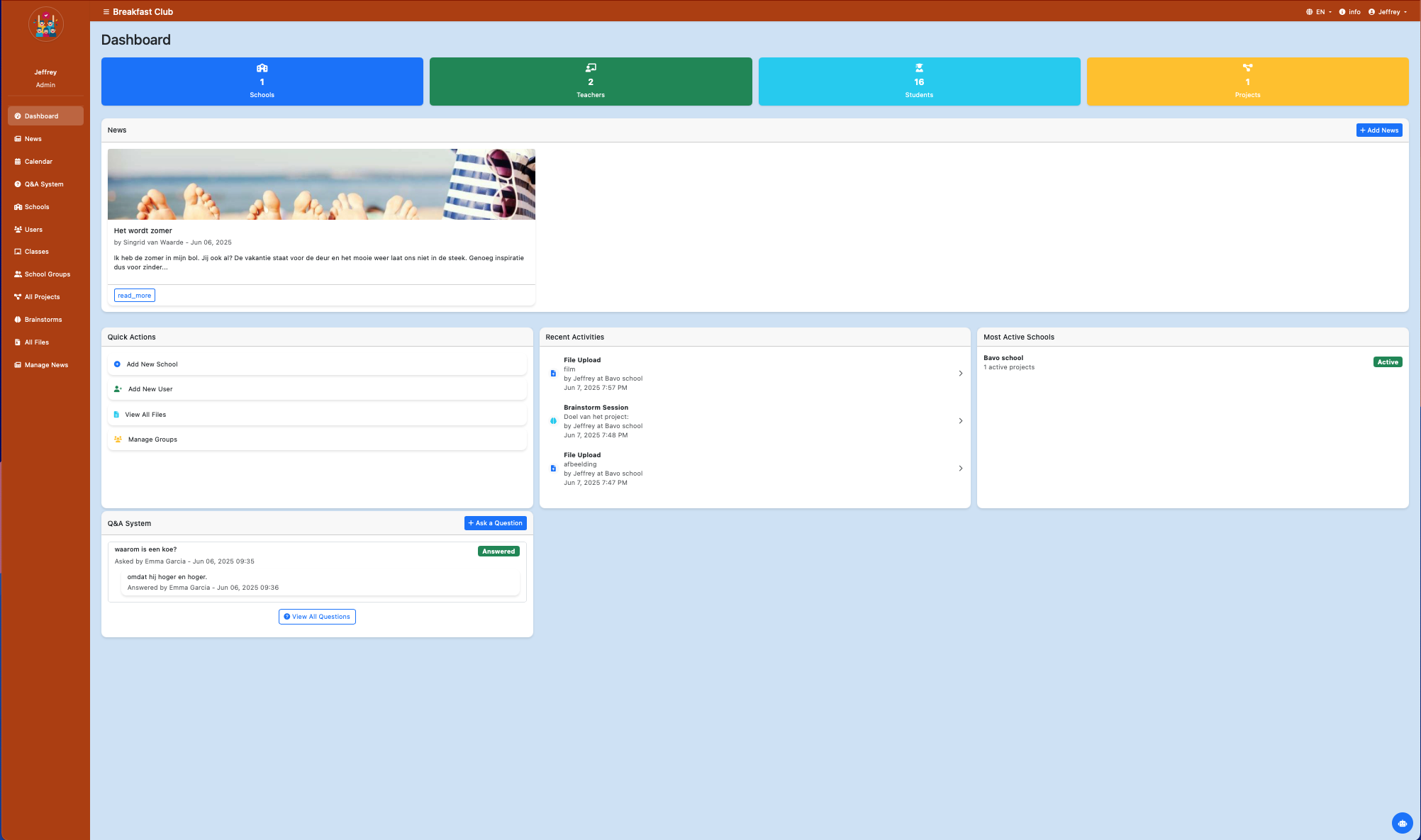Click the Projects icon on the yellow card
The image size is (1421, 840).
pyautogui.click(x=1247, y=68)
